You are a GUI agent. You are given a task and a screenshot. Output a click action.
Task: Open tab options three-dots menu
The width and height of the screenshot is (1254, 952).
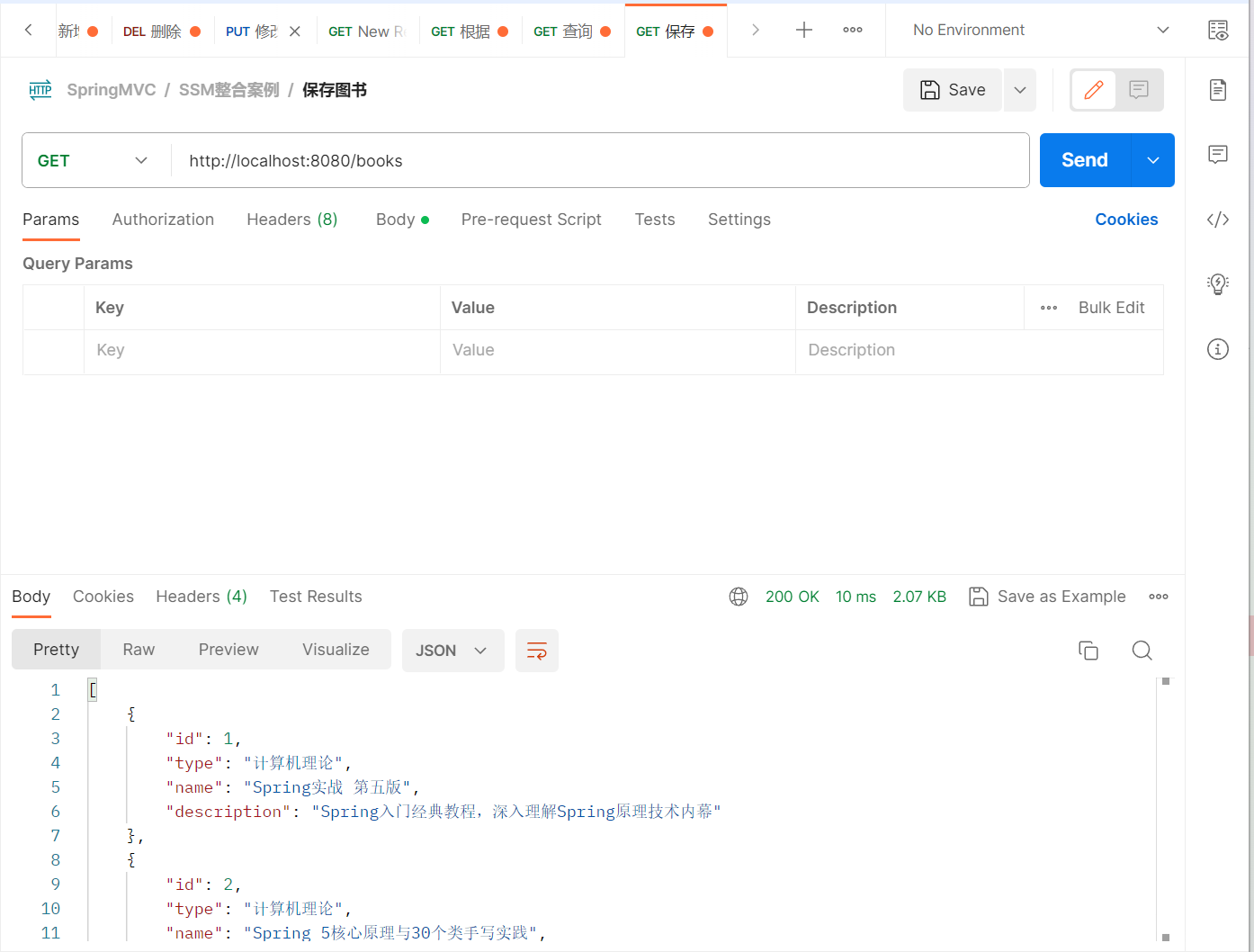tap(853, 31)
